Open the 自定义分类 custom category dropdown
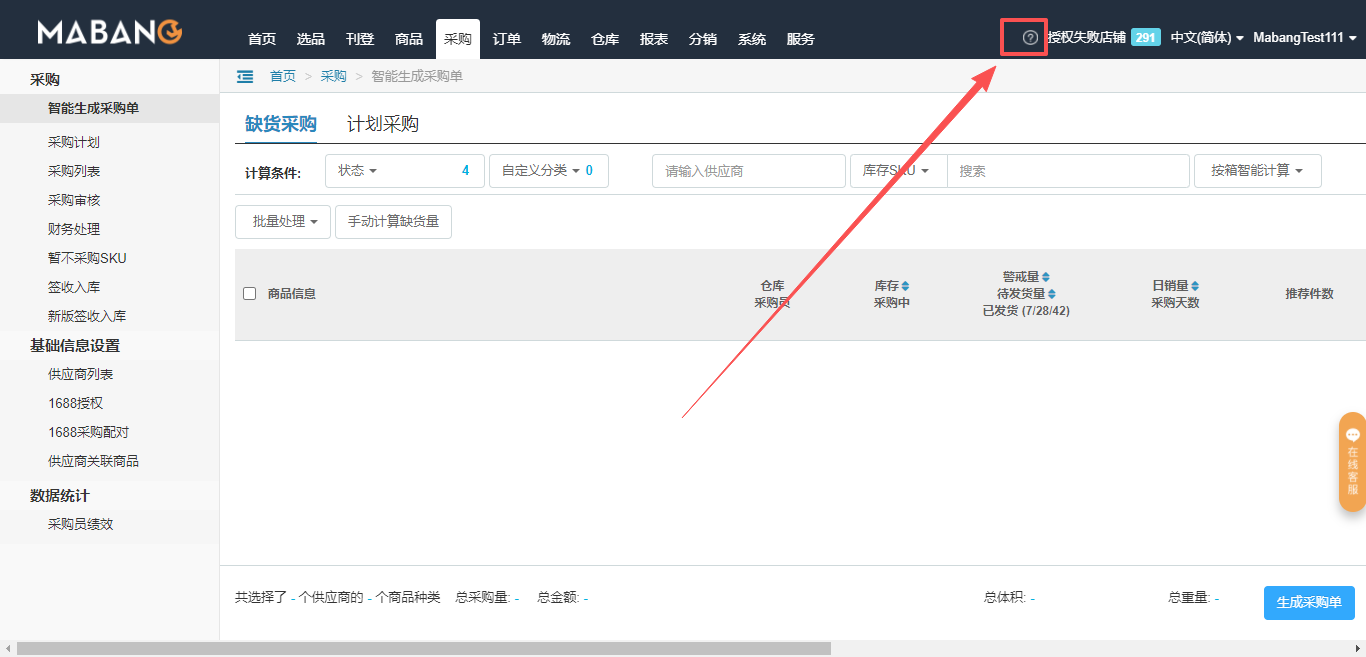 coord(548,171)
